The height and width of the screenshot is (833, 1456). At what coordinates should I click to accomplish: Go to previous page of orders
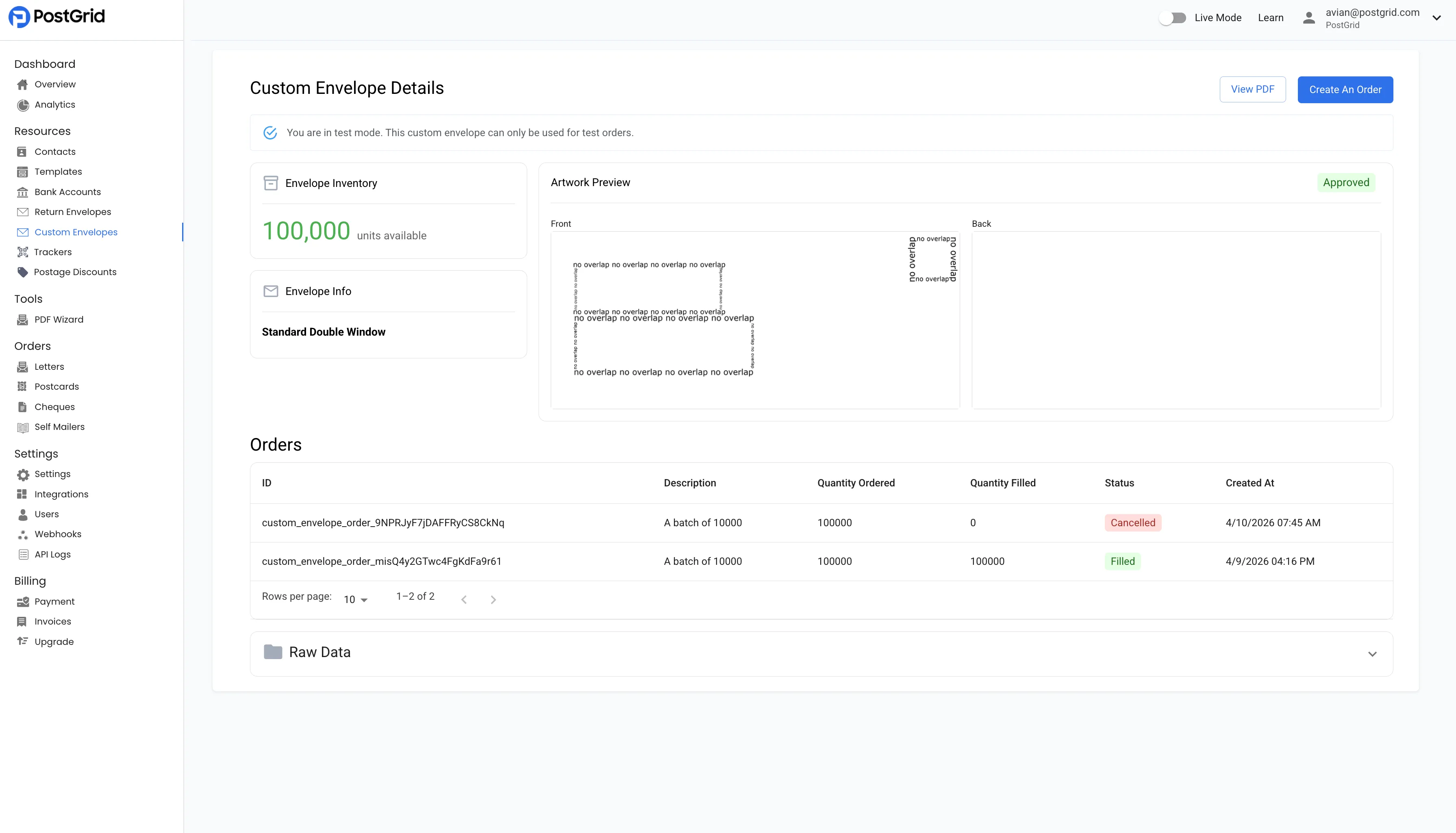464,600
